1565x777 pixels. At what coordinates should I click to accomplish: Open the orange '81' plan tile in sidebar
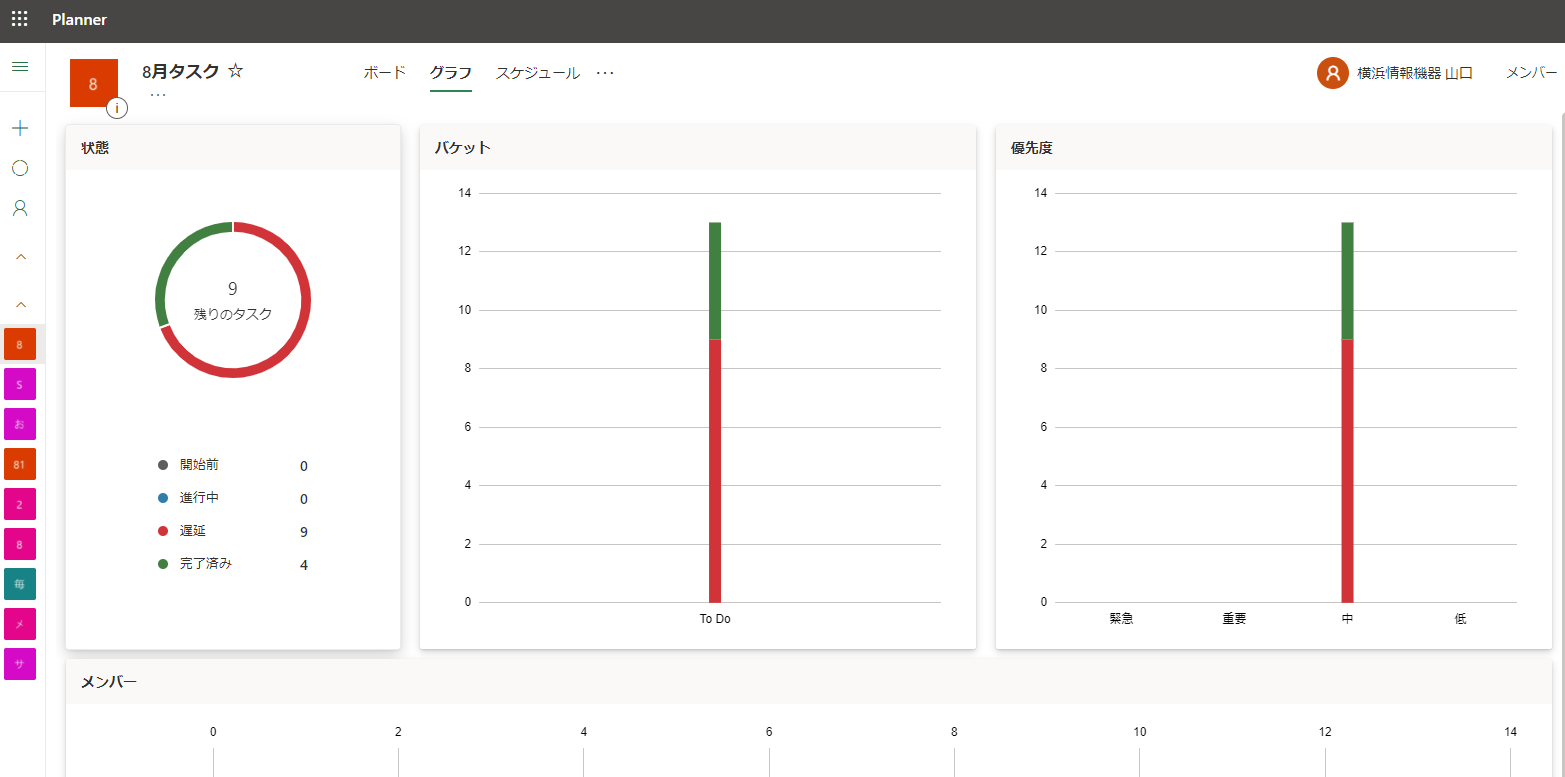[20, 464]
